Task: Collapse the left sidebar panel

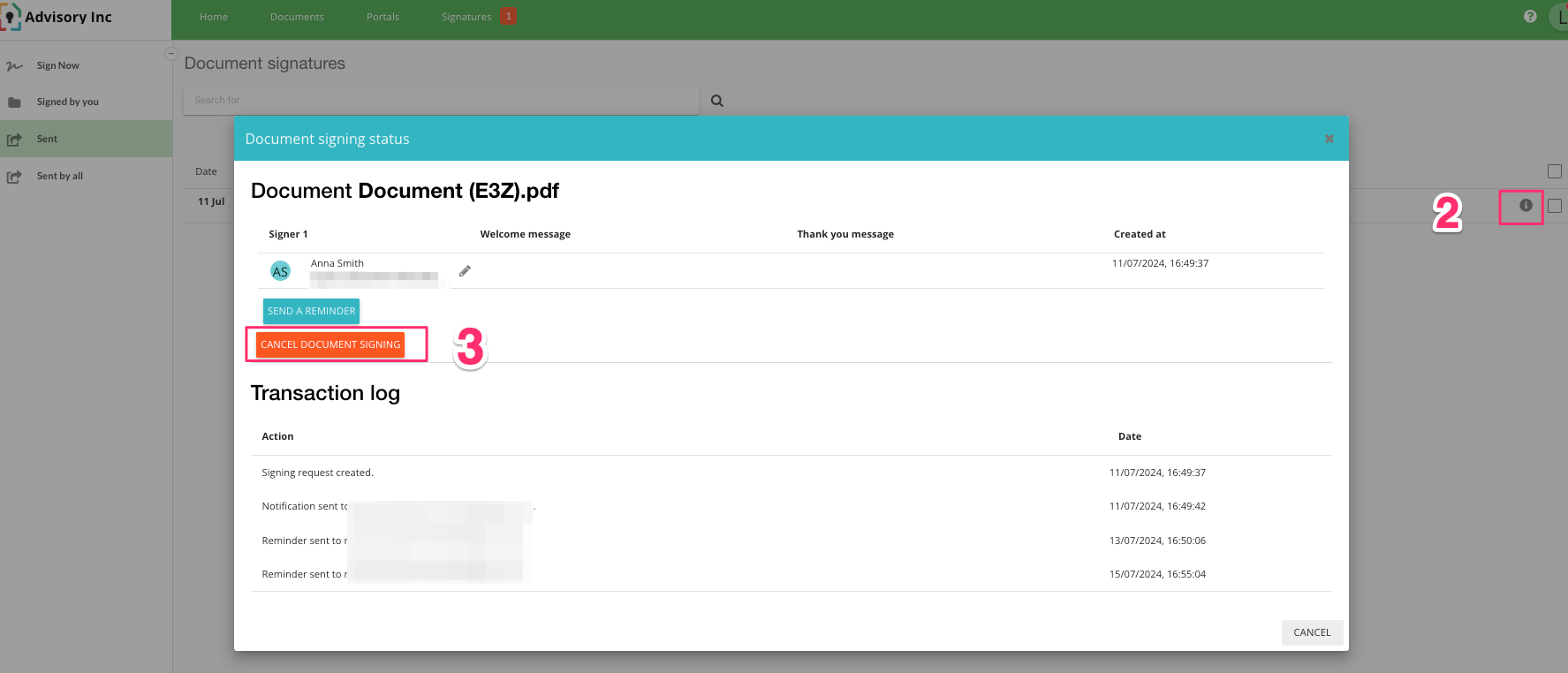Action: pyautogui.click(x=171, y=54)
